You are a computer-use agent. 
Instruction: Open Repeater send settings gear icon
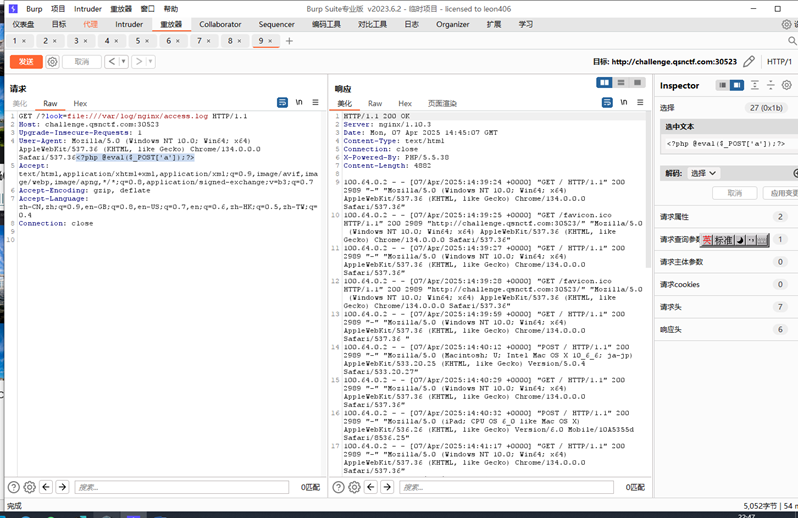click(52, 62)
